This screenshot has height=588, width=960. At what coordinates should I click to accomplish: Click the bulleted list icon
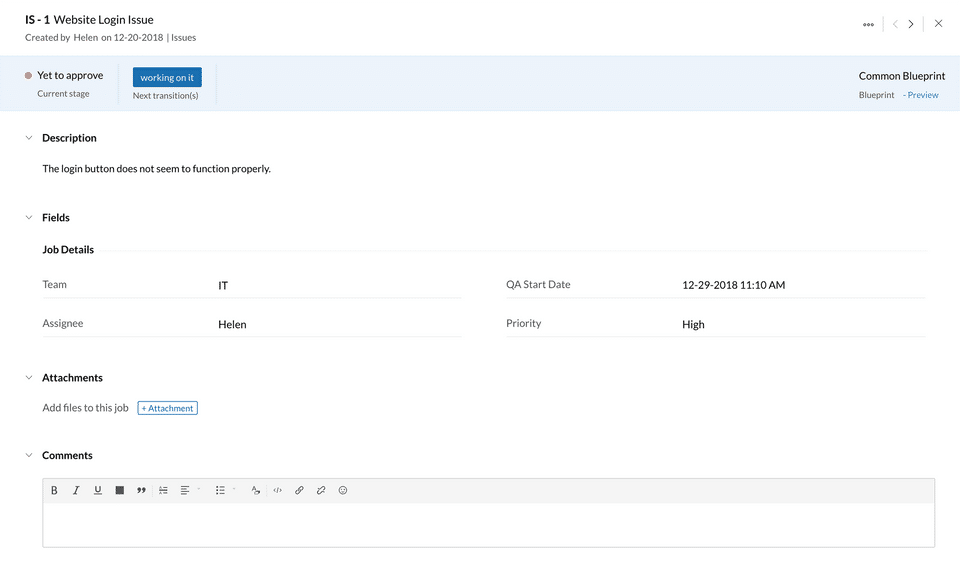[x=220, y=490]
